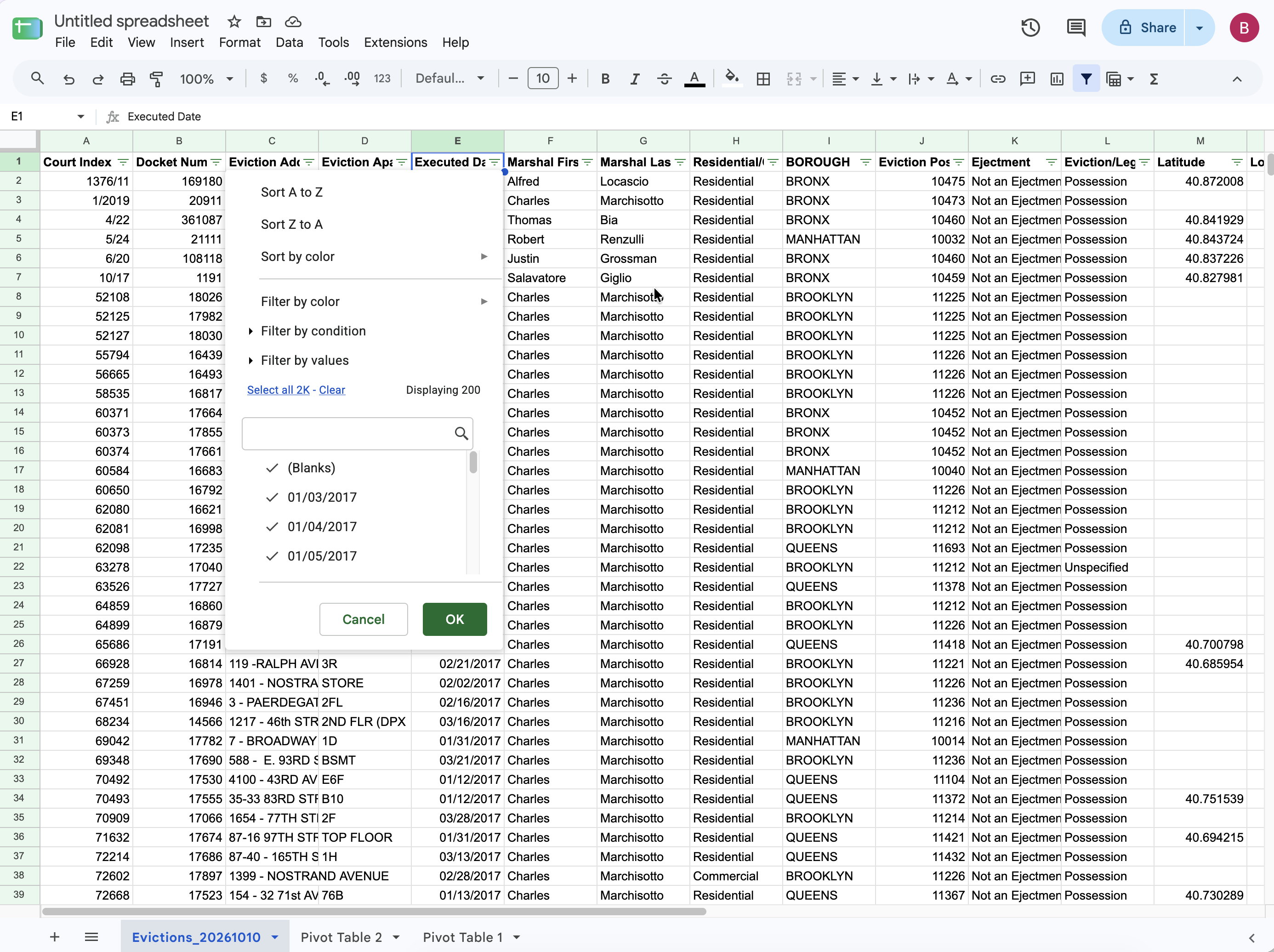Open the Share options dropdown arrow
Image resolution: width=1274 pixels, height=952 pixels.
[1199, 28]
